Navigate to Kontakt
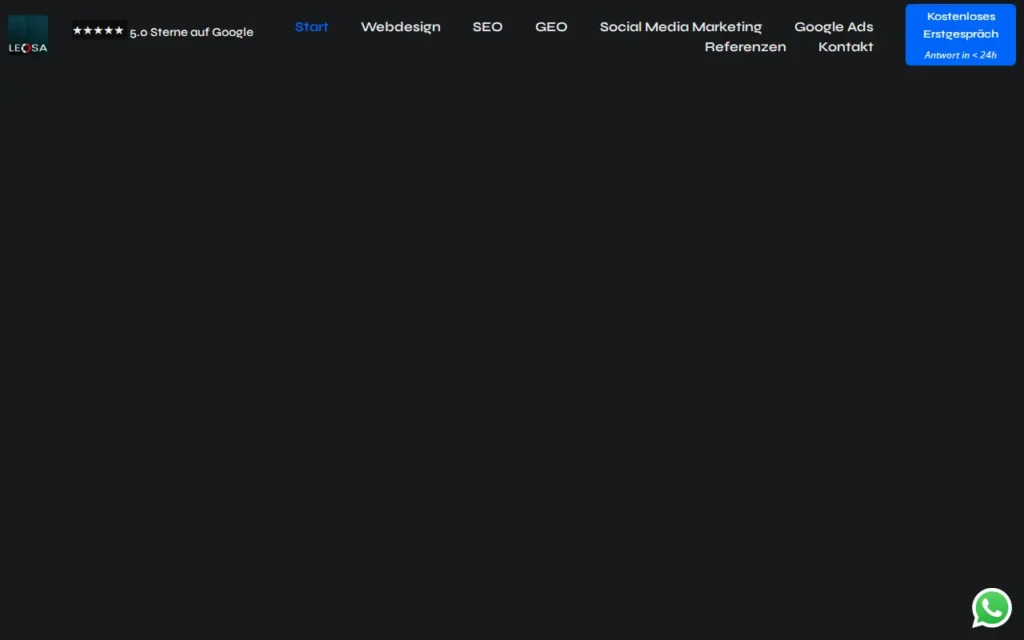 (846, 47)
